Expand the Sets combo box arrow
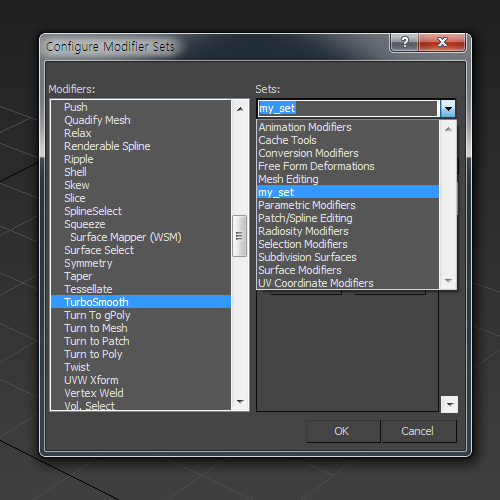The width and height of the screenshot is (500, 500). pos(448,109)
